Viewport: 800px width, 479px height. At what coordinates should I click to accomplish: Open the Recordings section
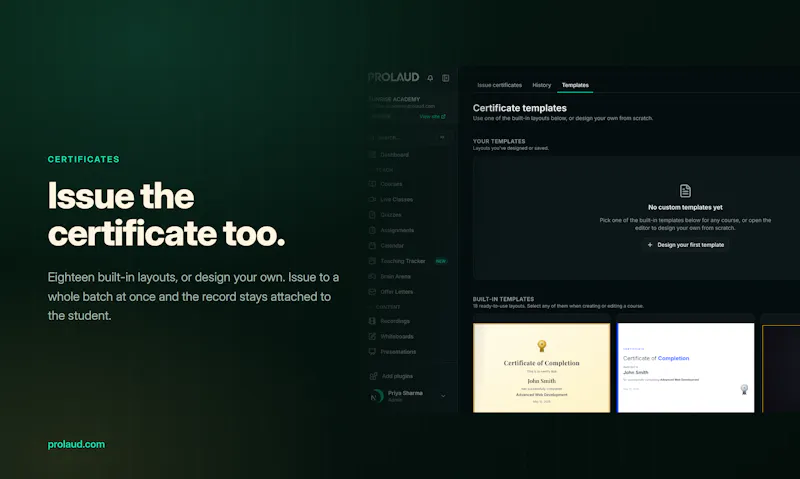point(389,321)
